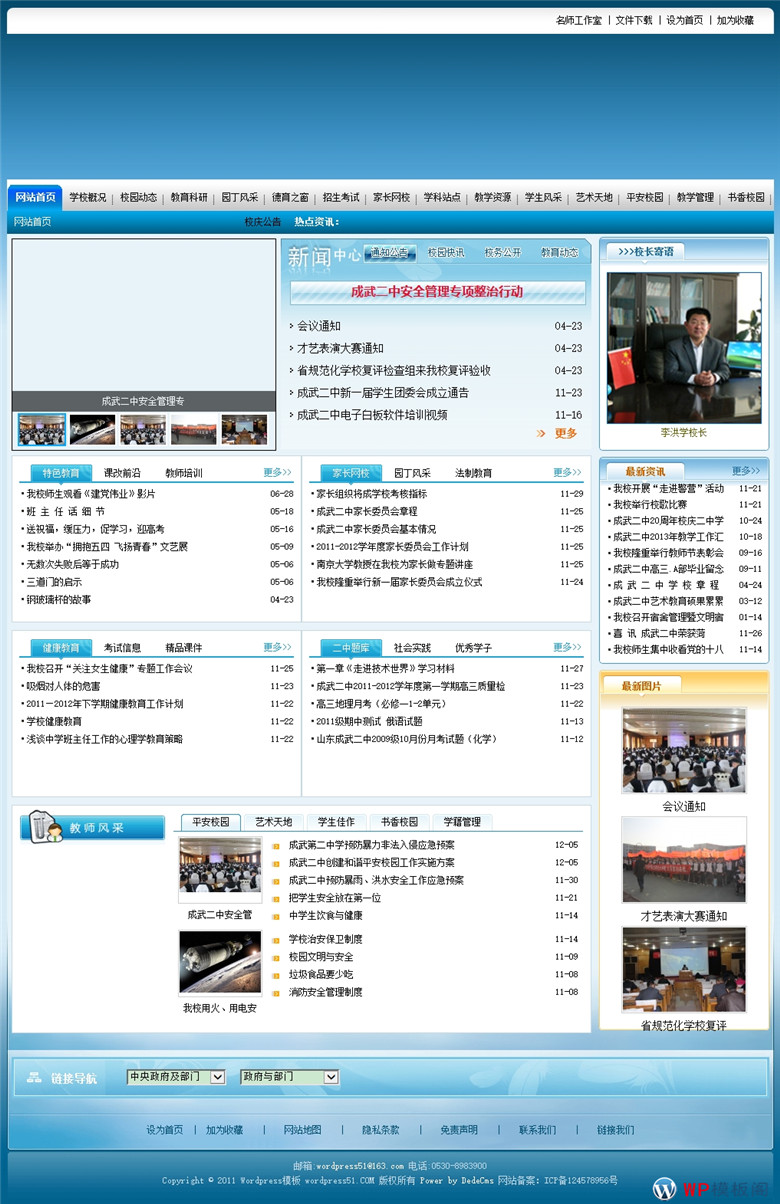Open 垃圾食品要少吃 article
The width and height of the screenshot is (780, 1204).
click(x=320, y=974)
